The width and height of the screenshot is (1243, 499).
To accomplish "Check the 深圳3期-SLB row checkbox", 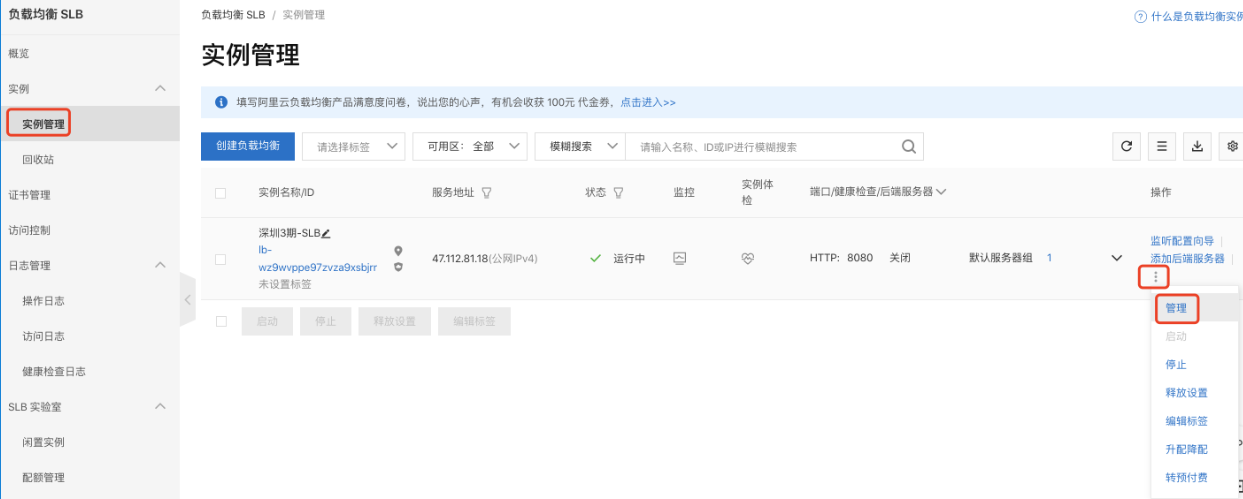I will click(221, 259).
